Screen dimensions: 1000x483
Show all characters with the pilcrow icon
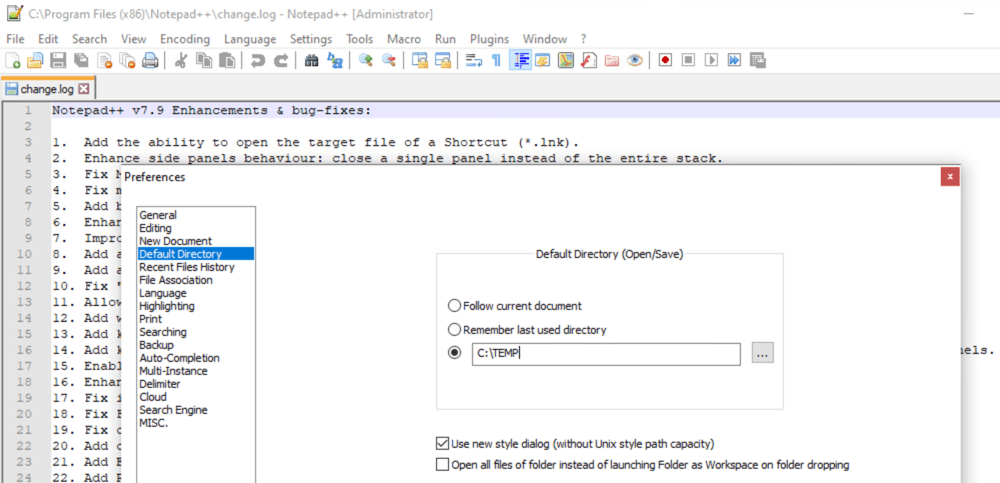point(496,61)
